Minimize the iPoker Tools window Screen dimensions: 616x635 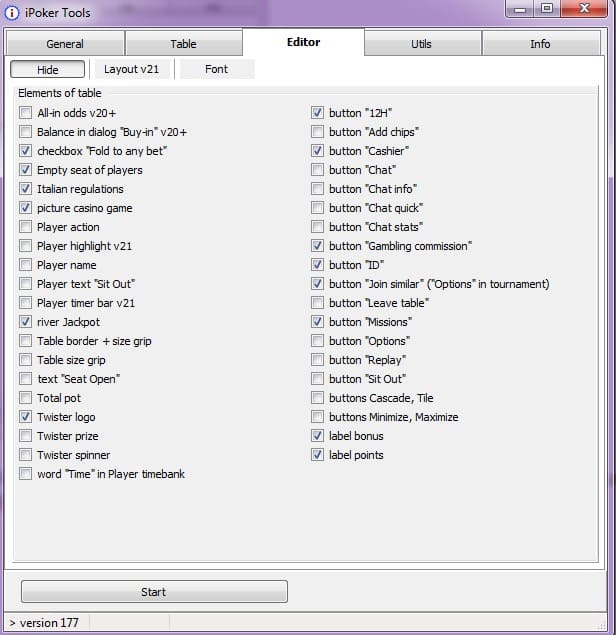pyautogui.click(x=520, y=9)
